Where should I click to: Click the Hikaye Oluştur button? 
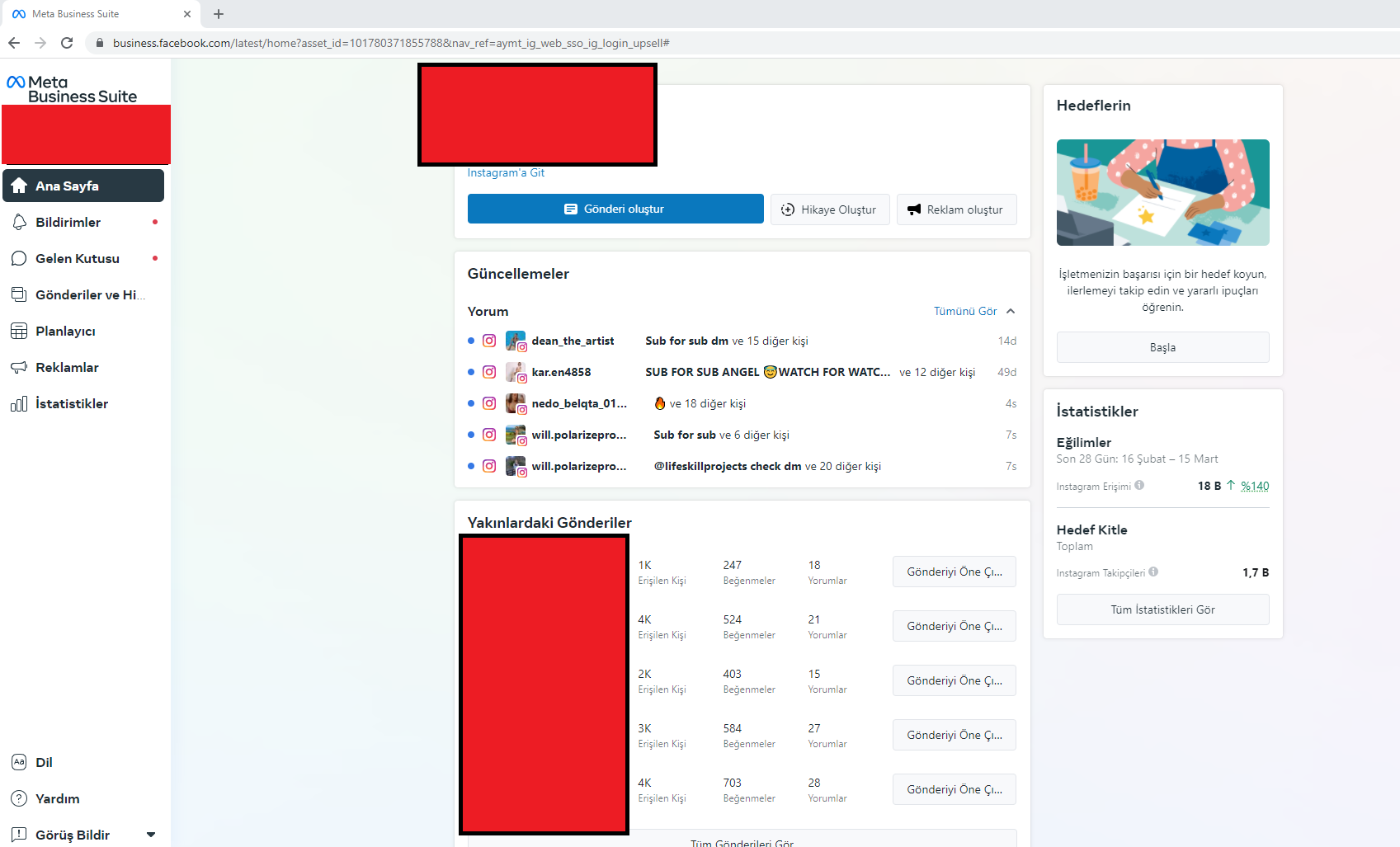coord(830,209)
